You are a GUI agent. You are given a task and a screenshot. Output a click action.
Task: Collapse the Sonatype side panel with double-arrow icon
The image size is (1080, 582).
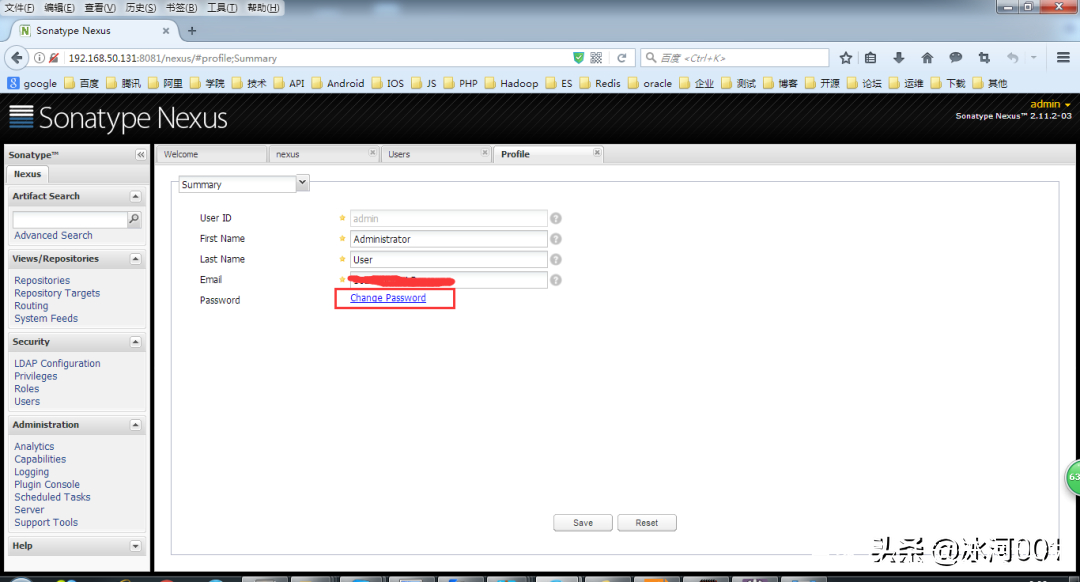click(141, 155)
